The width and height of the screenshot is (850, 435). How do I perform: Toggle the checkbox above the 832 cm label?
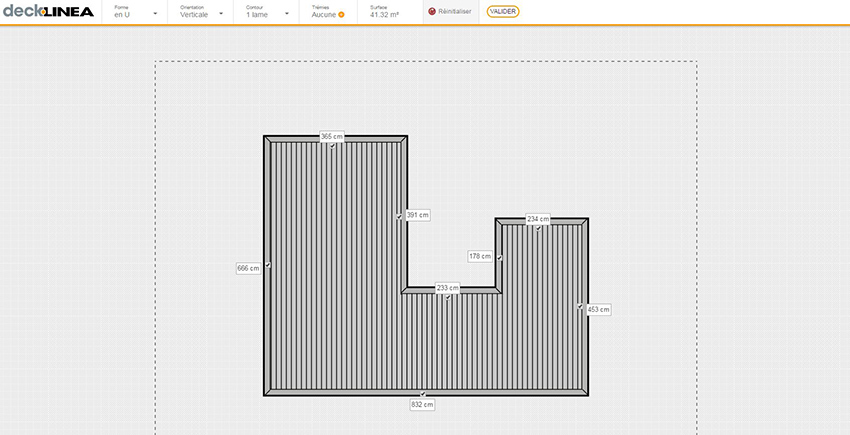423,394
